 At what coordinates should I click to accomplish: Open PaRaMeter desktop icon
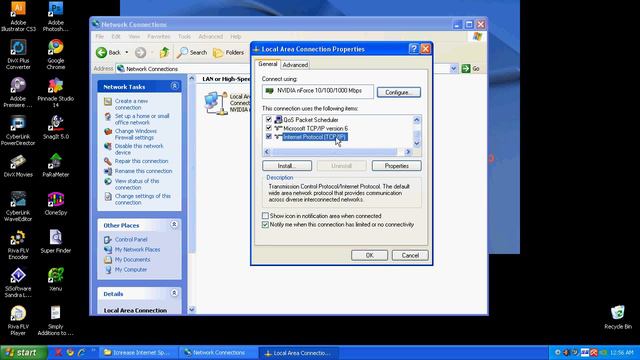(56, 165)
